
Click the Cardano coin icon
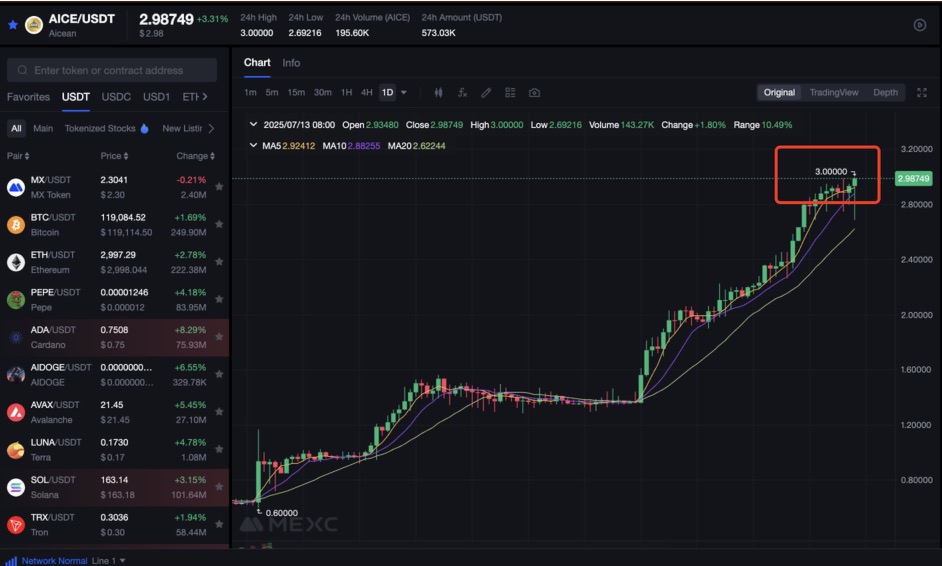16,337
